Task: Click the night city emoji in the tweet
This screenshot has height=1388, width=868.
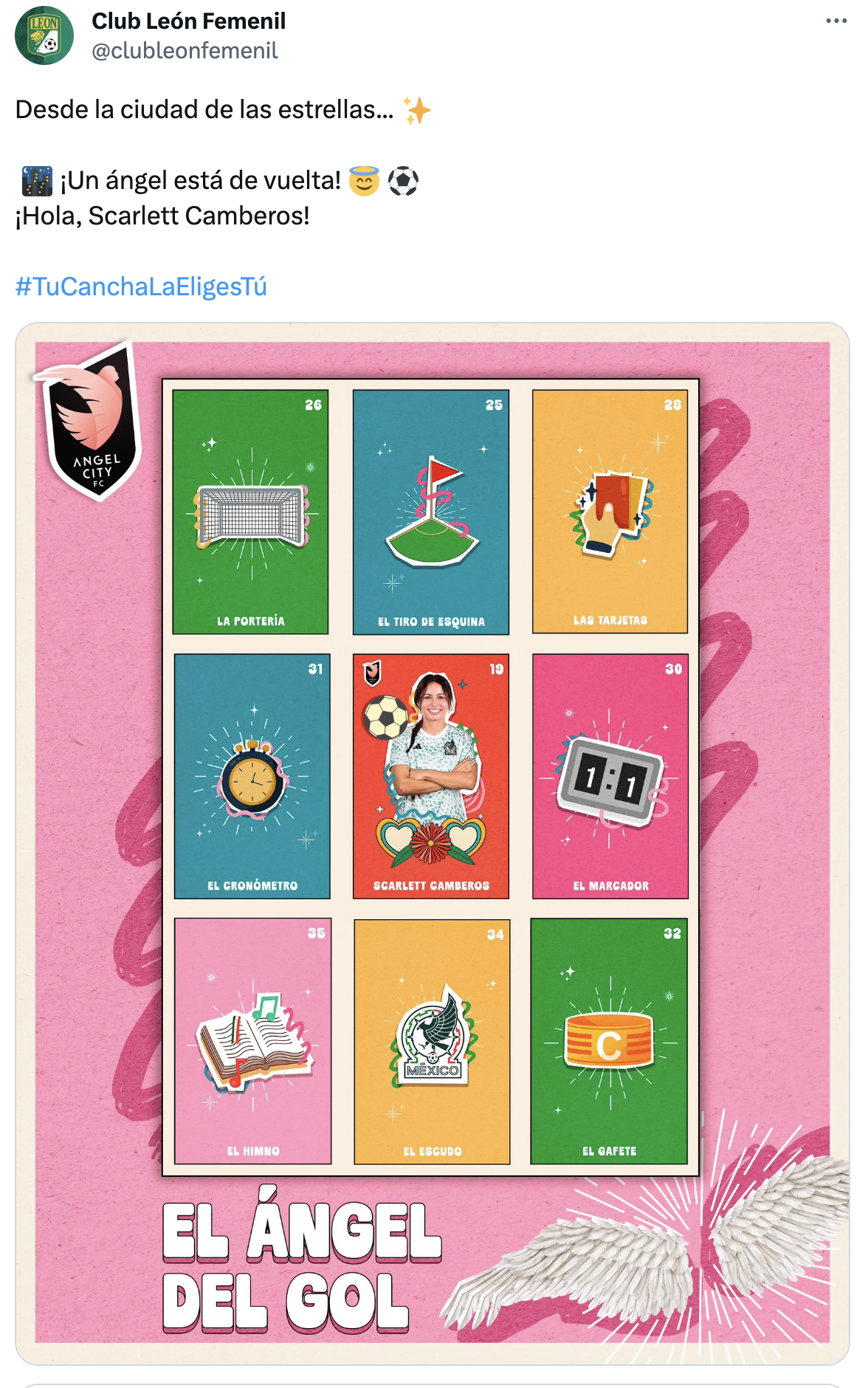Action: (x=37, y=181)
